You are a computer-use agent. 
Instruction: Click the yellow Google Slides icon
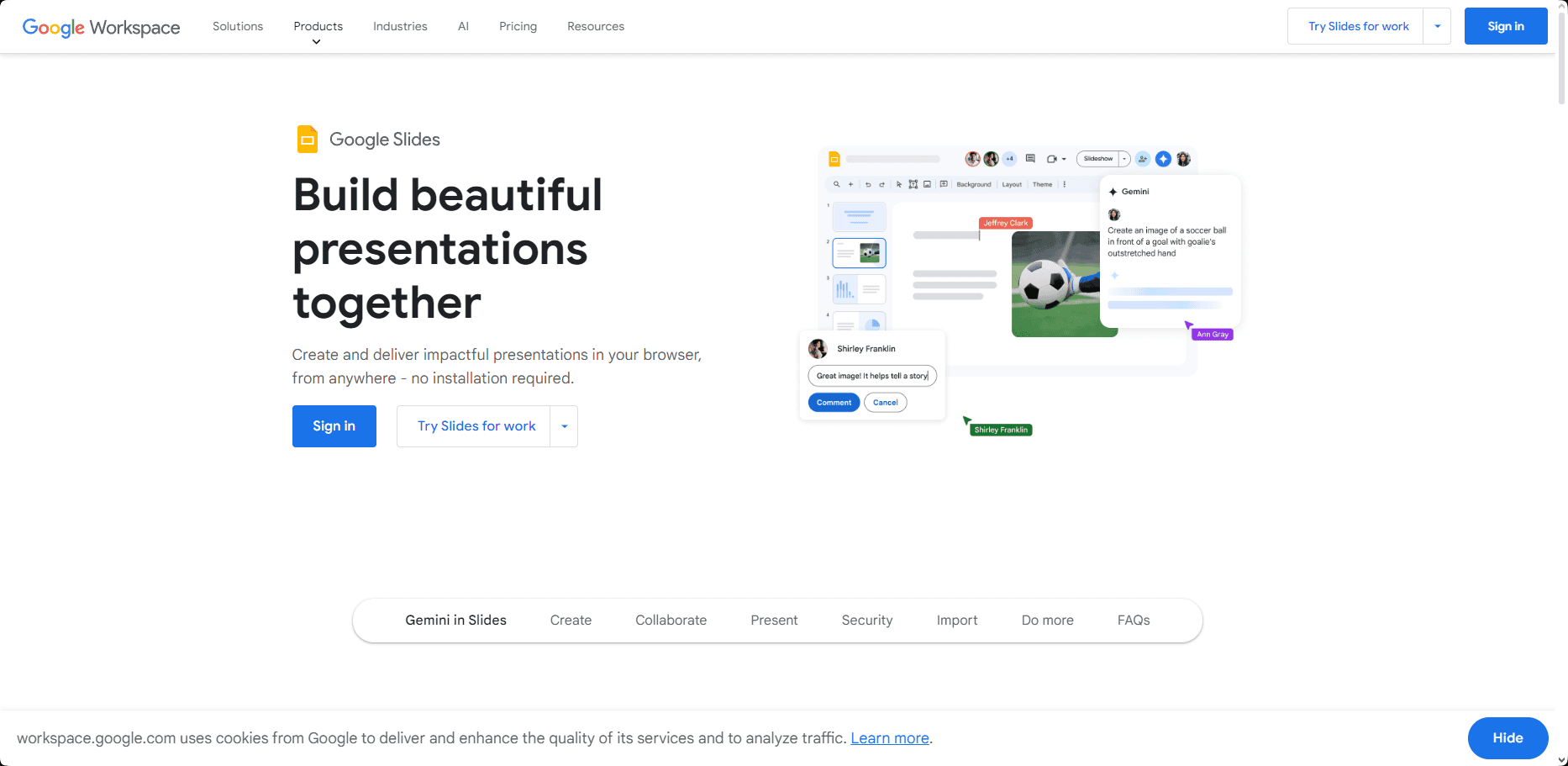[x=308, y=140]
